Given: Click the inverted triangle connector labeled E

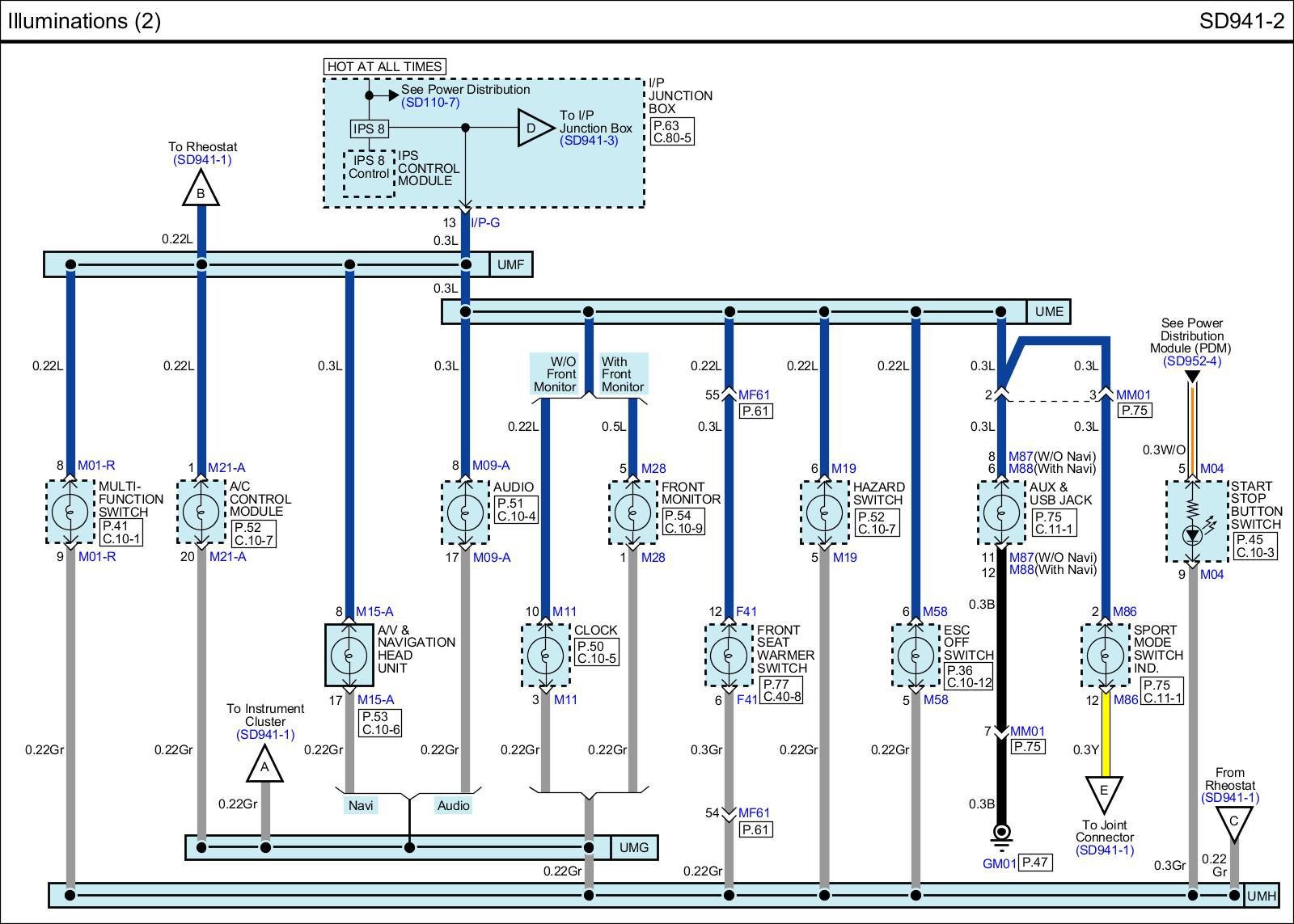Looking at the screenshot, I should click(1104, 791).
